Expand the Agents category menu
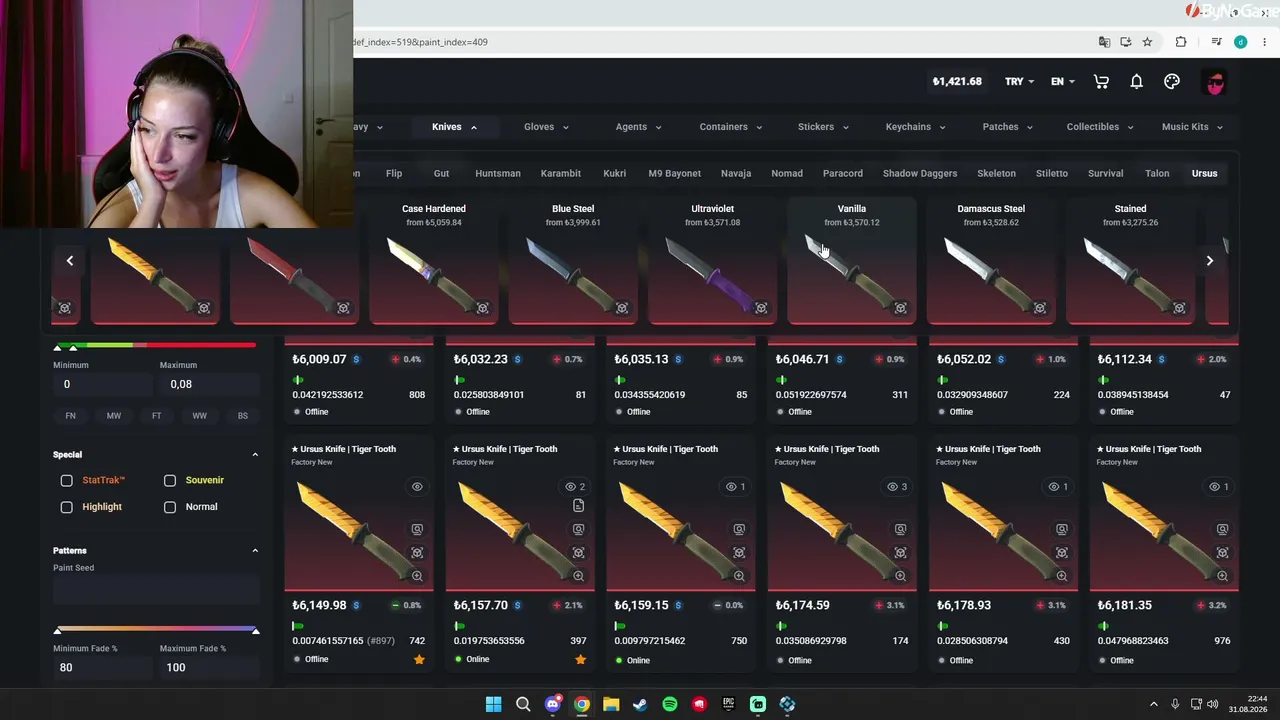The image size is (1280, 720). [638, 127]
